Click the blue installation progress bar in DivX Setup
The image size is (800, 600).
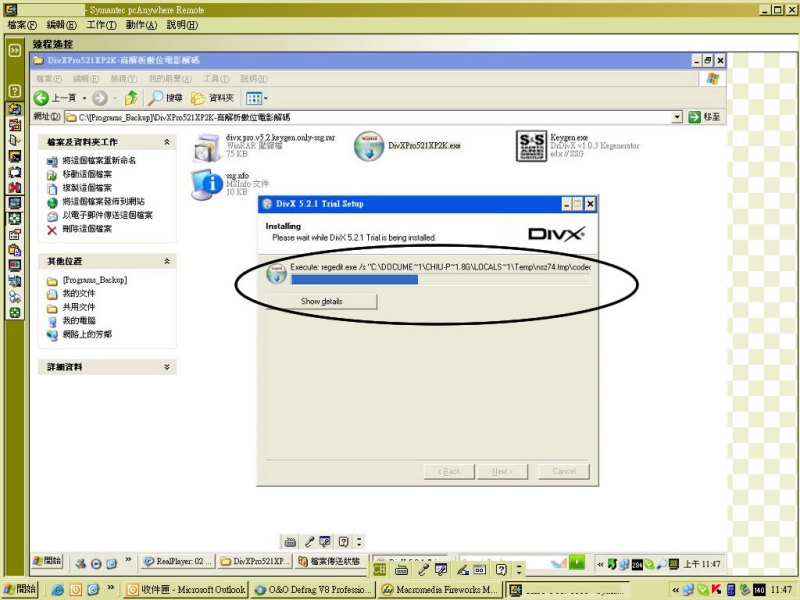click(354, 280)
